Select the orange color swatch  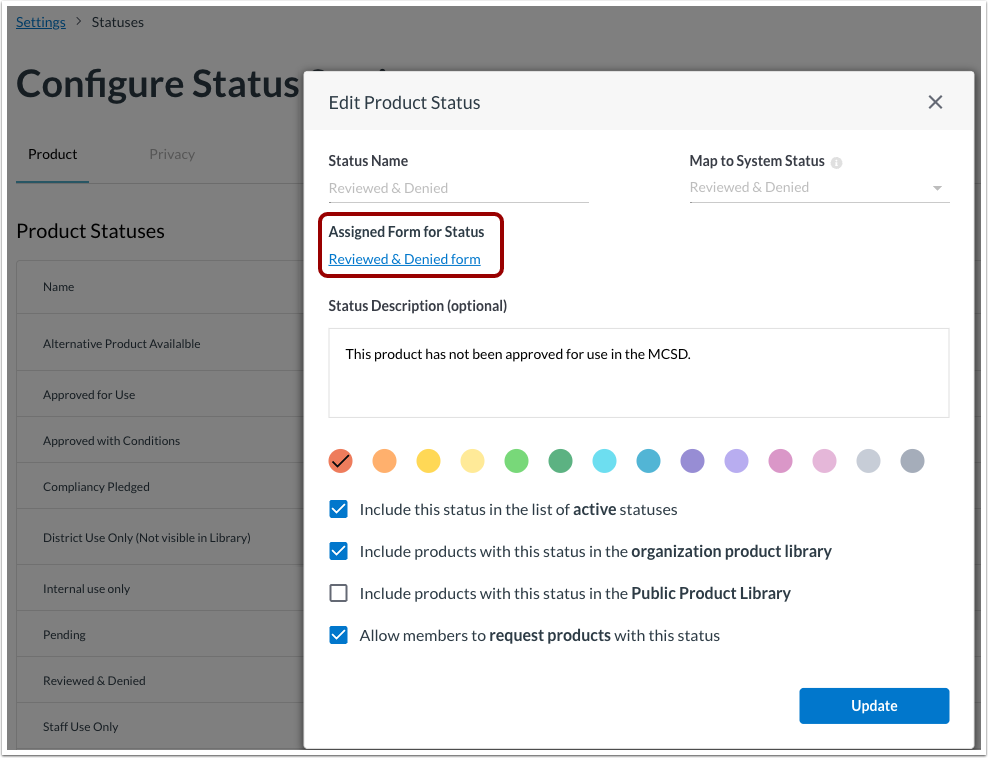[x=384, y=461]
